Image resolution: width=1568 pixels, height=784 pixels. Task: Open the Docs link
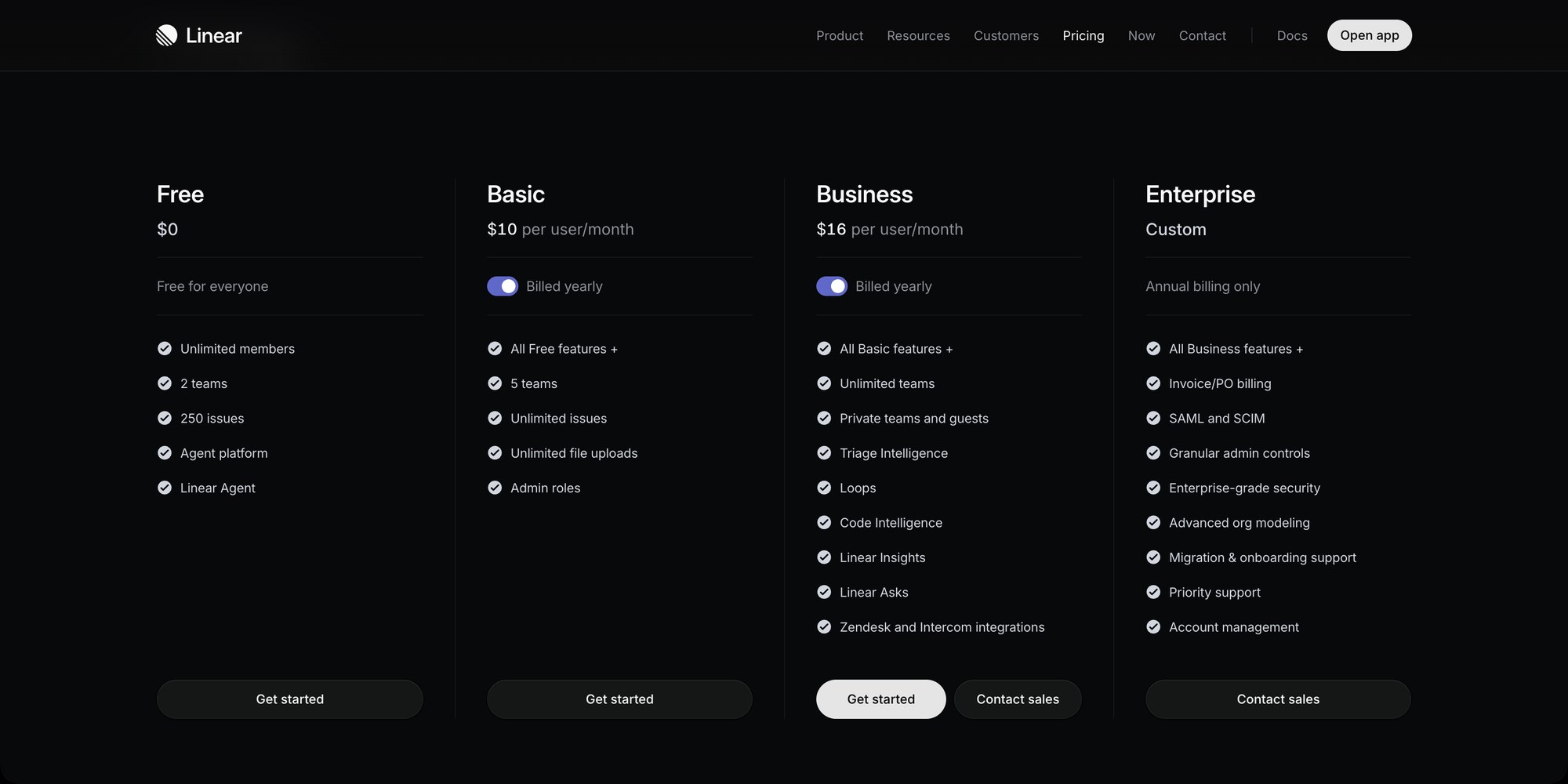(x=1292, y=35)
